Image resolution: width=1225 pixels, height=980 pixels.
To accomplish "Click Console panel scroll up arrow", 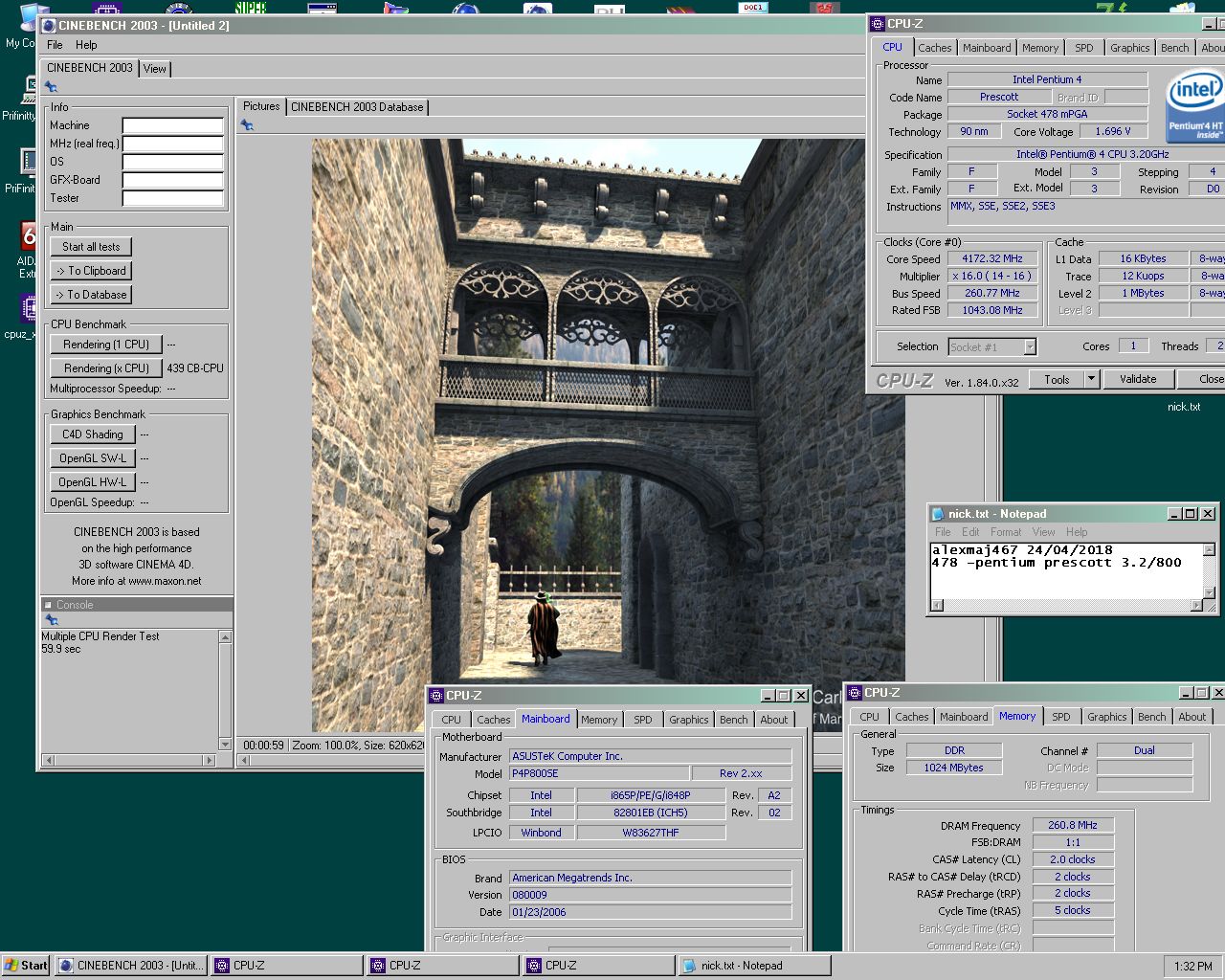I will (x=225, y=636).
